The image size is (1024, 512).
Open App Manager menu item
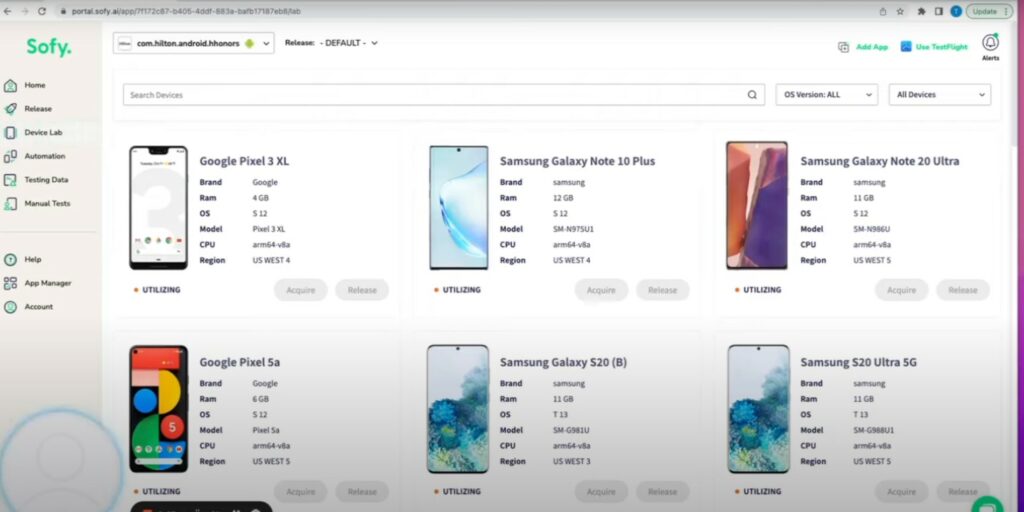click(48, 283)
